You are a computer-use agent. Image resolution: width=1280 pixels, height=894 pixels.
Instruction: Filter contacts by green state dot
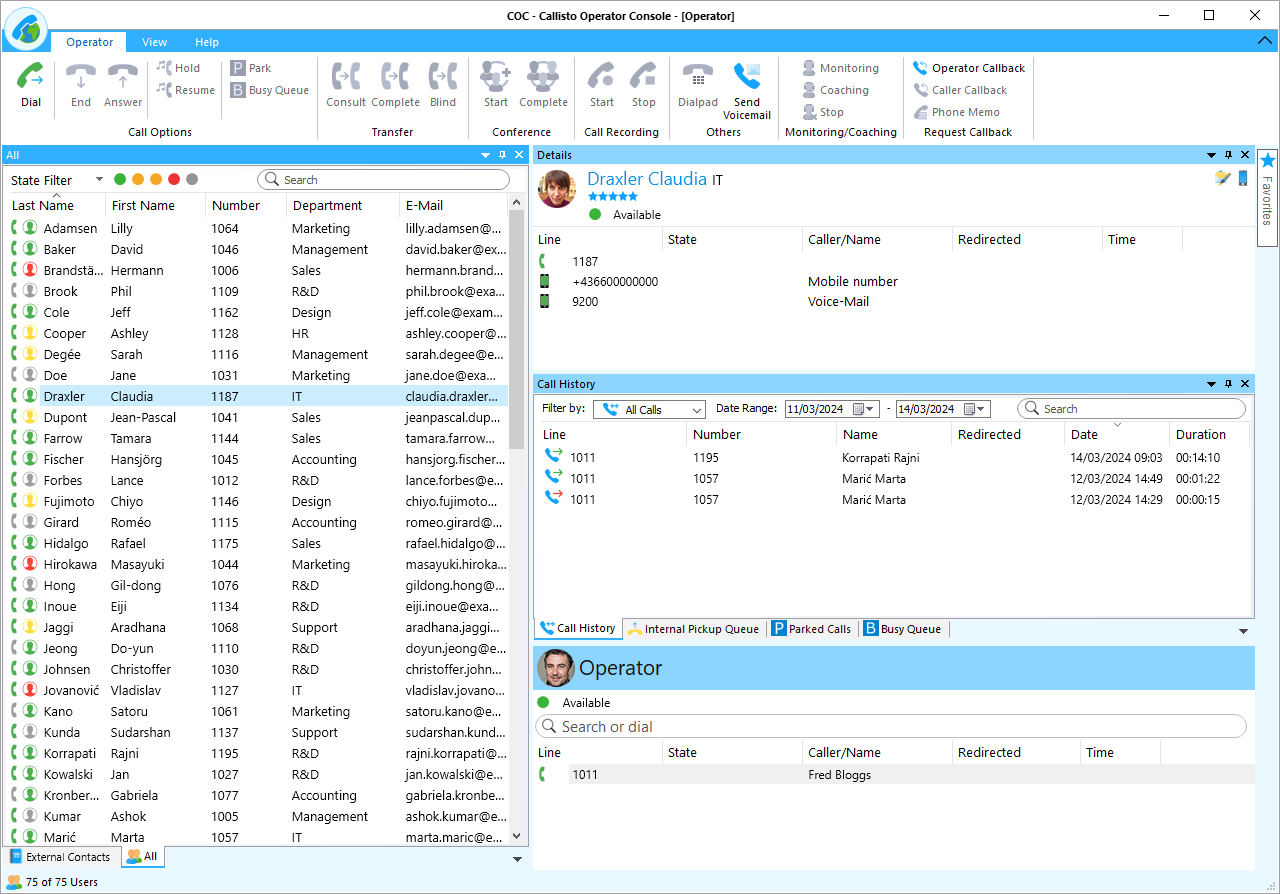120,180
